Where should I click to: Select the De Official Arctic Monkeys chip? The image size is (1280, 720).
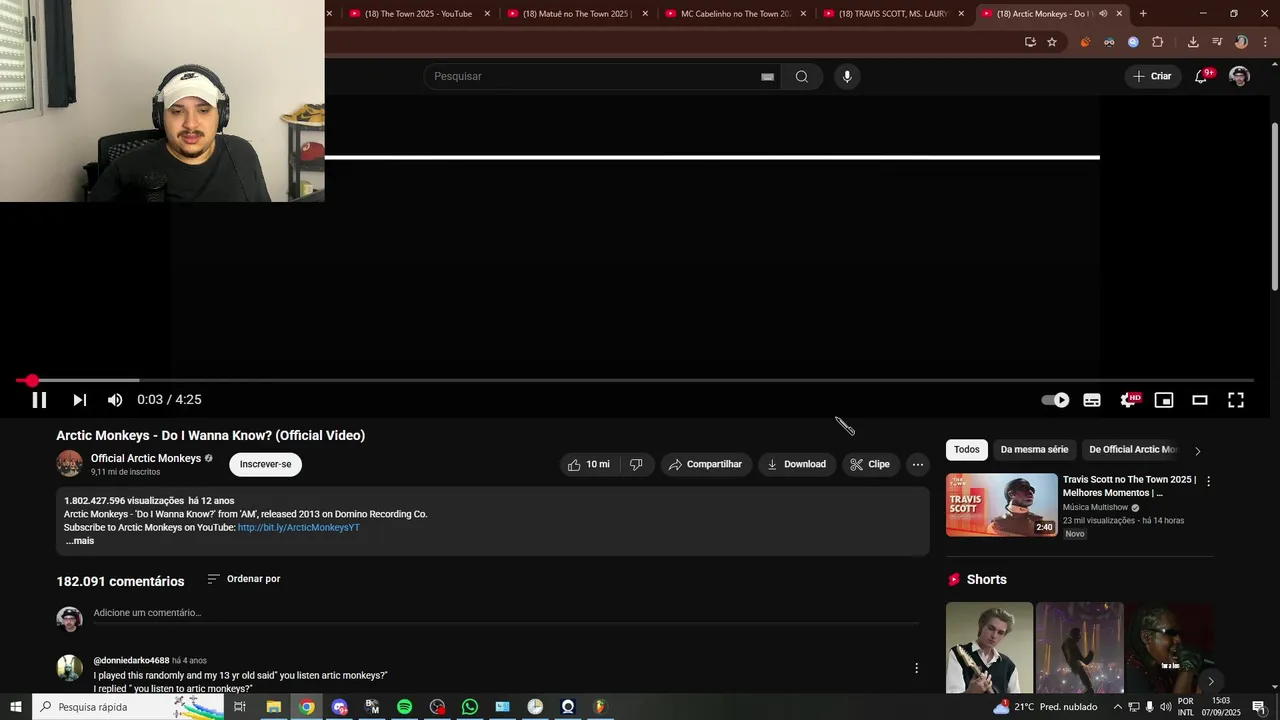tap(1133, 450)
